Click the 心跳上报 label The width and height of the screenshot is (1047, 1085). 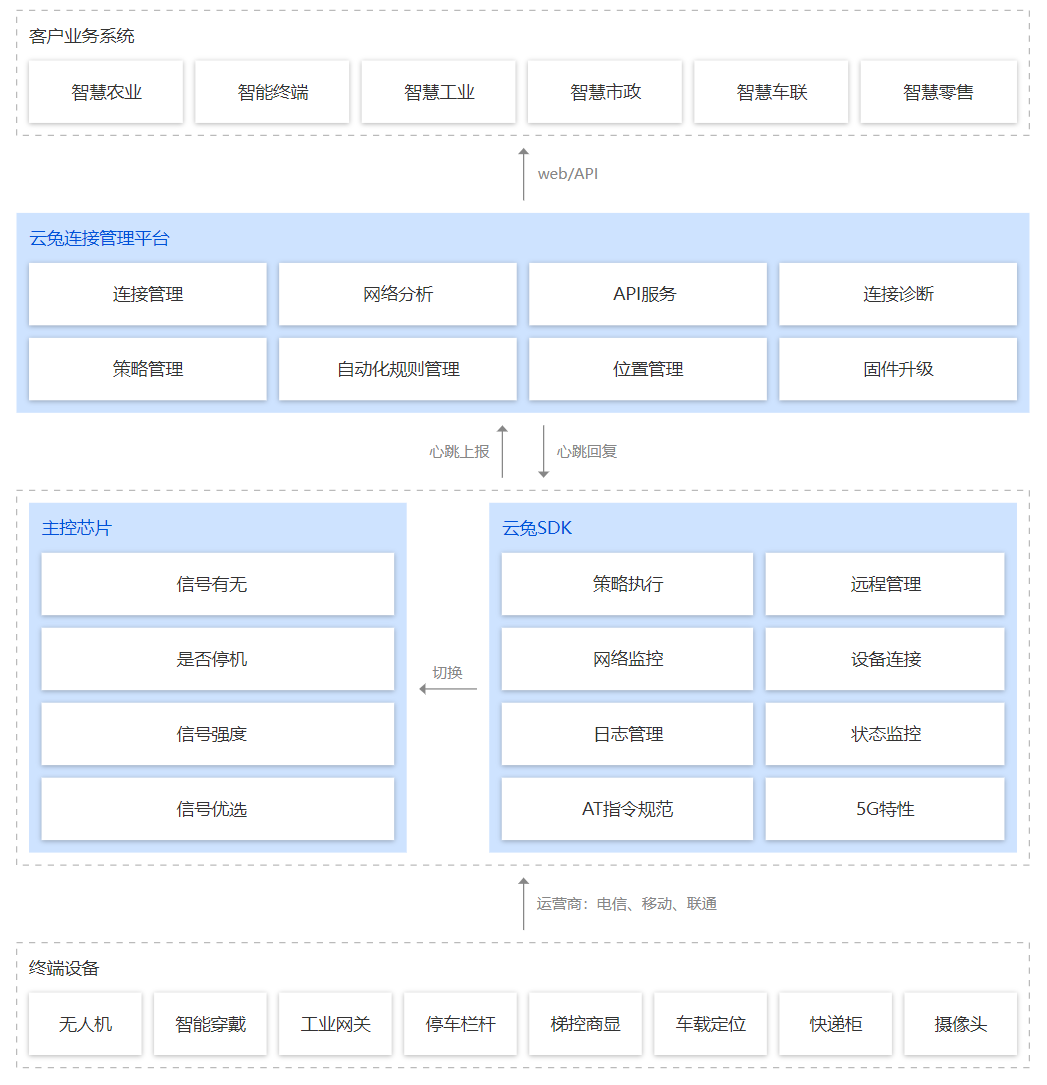(x=459, y=452)
